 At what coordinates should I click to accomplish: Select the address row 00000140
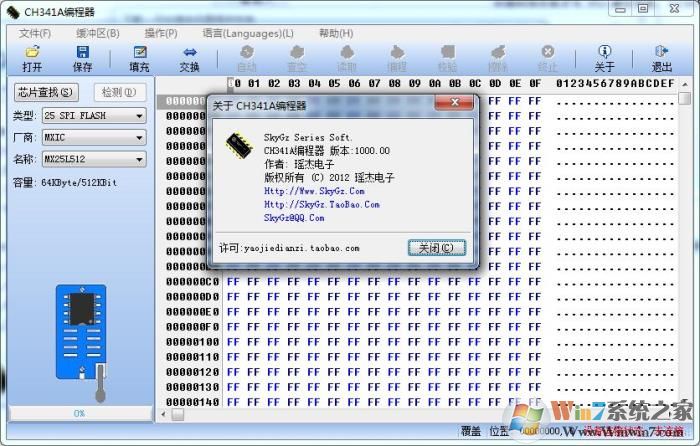click(x=192, y=402)
